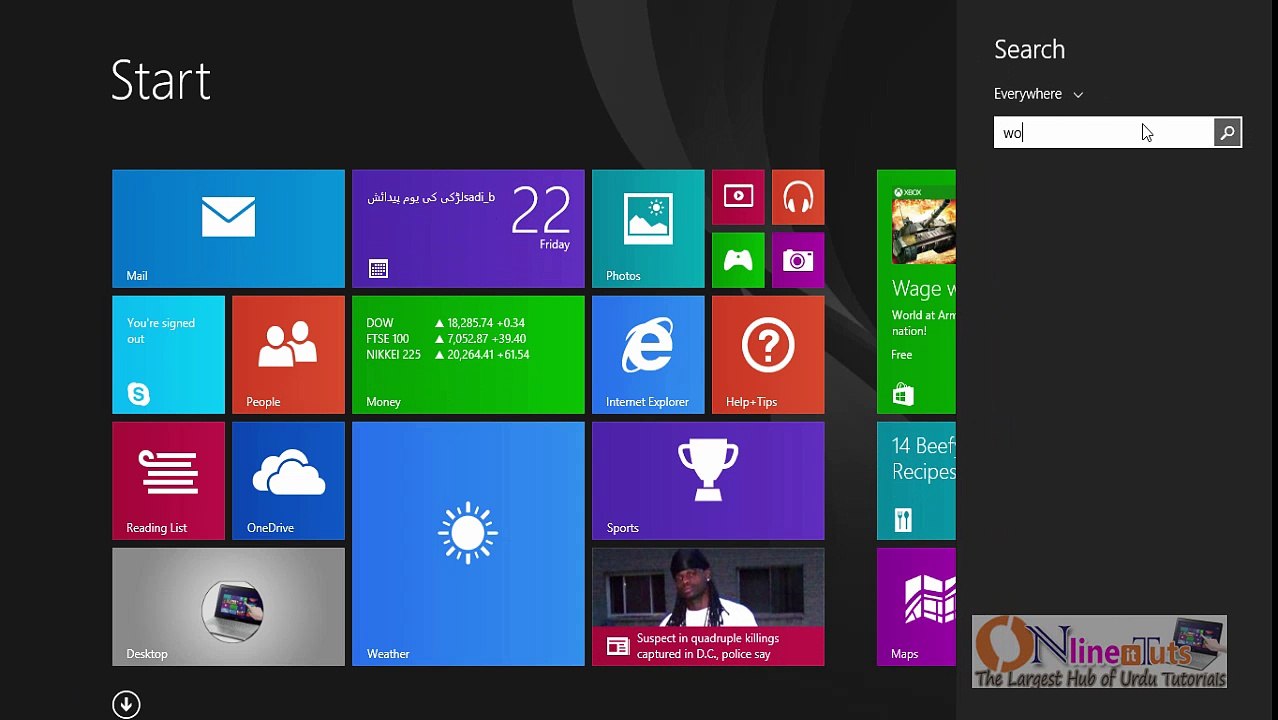This screenshot has width=1278, height=720.
Task: Open the Maps tile
Action: coord(916,607)
